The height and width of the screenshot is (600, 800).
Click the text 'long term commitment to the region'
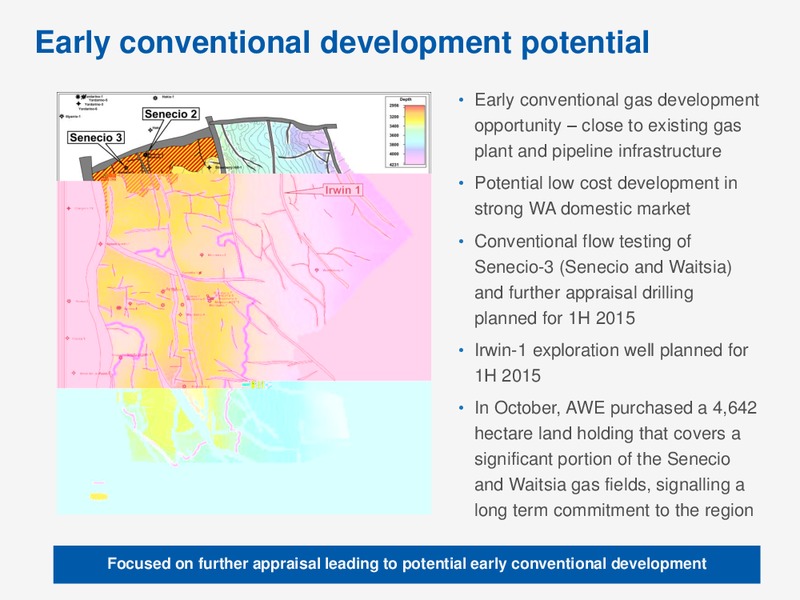pos(614,510)
